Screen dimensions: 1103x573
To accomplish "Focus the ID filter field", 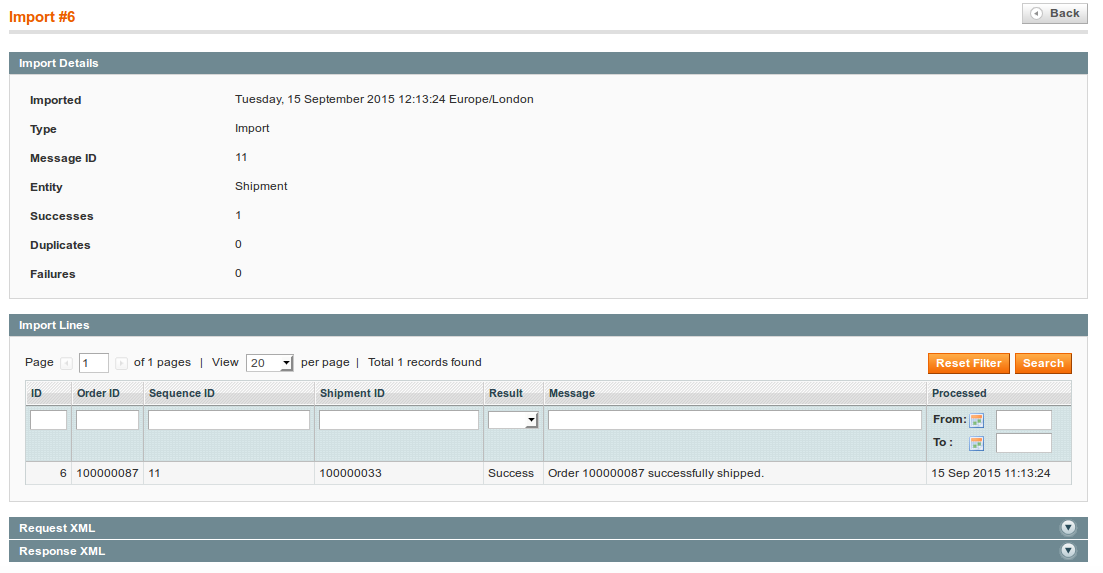I will coord(49,420).
